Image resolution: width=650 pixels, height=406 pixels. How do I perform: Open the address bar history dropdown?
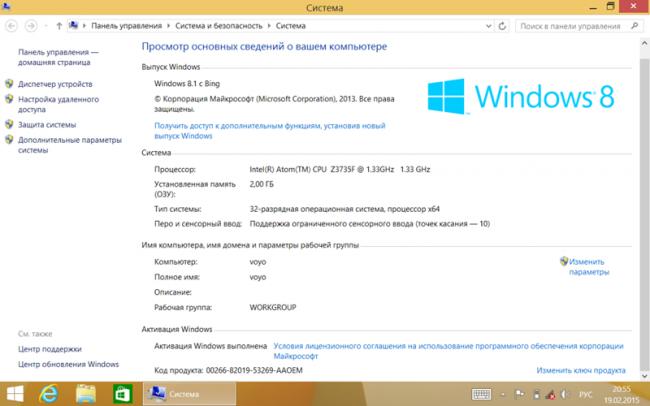coord(488,26)
